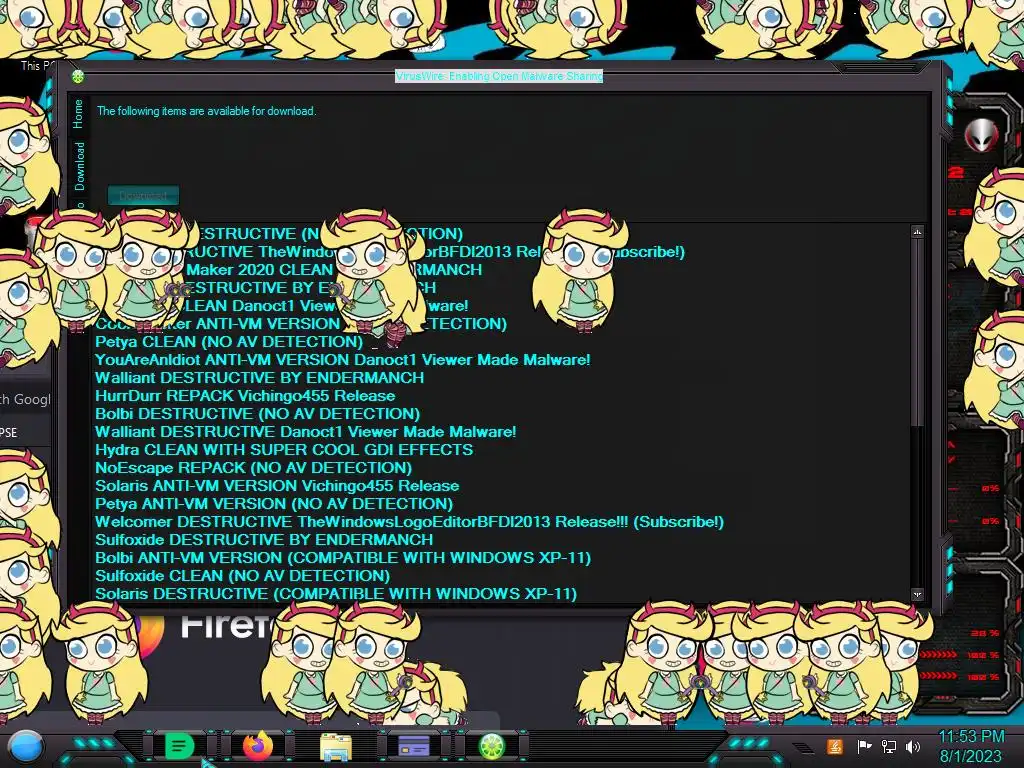Click the green VirusWire window icon
Image resolution: width=1024 pixels, height=768 pixels.
(x=78, y=77)
